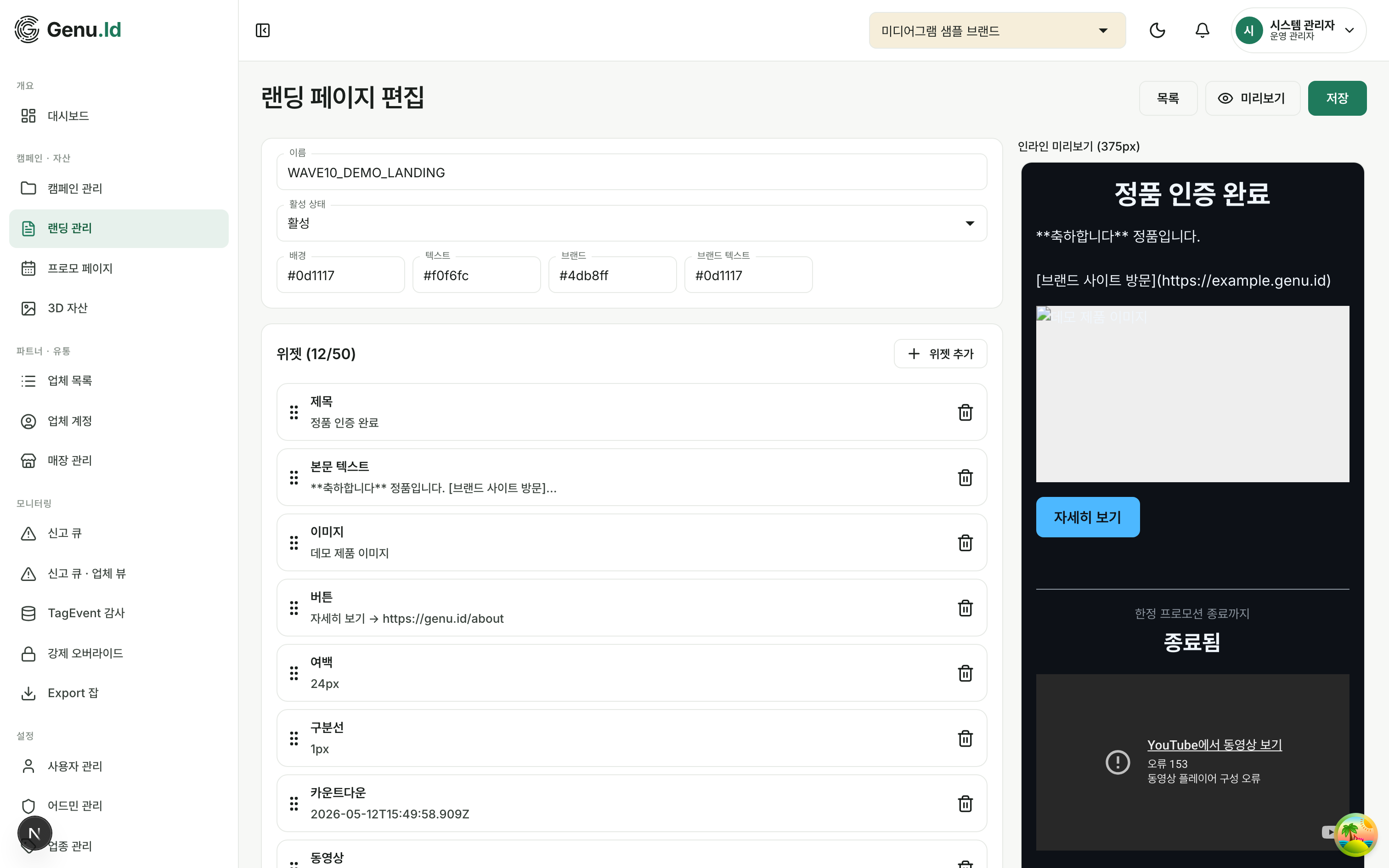Viewport: 1389px width, 868px height.
Task: Expand the 본문 텍스트 widget card
Action: pyautogui.click(x=632, y=478)
